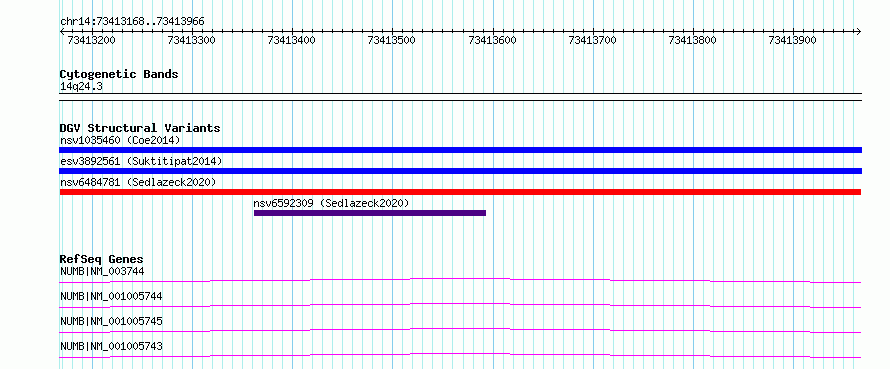Click variant label nsv6484781 (Sedlazeck2020)

point(138,182)
